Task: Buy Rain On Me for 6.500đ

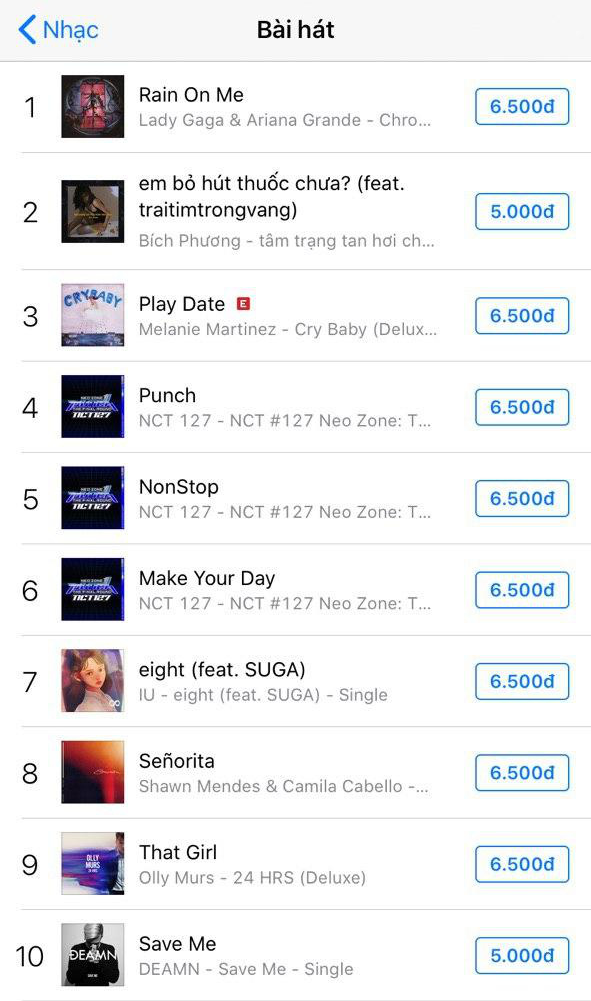Action: (x=522, y=107)
